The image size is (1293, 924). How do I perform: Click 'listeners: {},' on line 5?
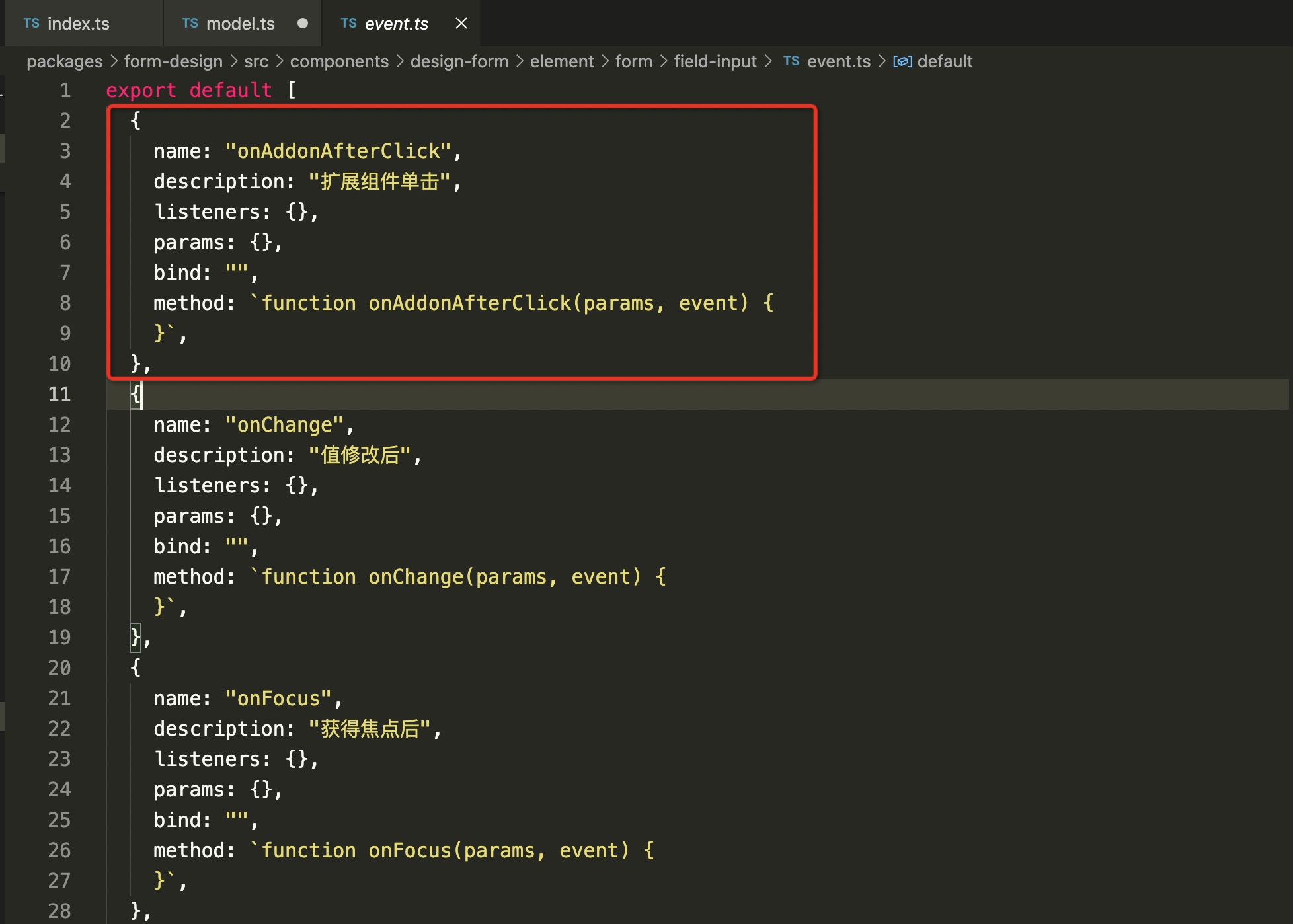[236, 212]
